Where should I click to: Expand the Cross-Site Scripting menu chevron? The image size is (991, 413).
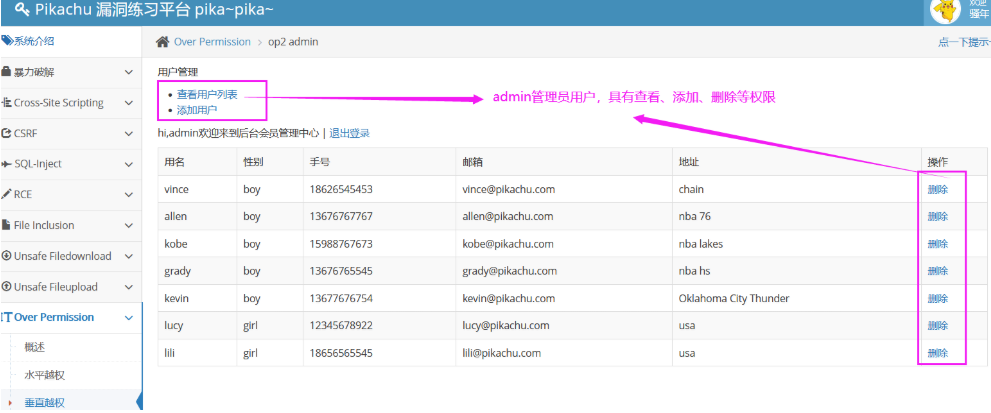click(x=128, y=103)
